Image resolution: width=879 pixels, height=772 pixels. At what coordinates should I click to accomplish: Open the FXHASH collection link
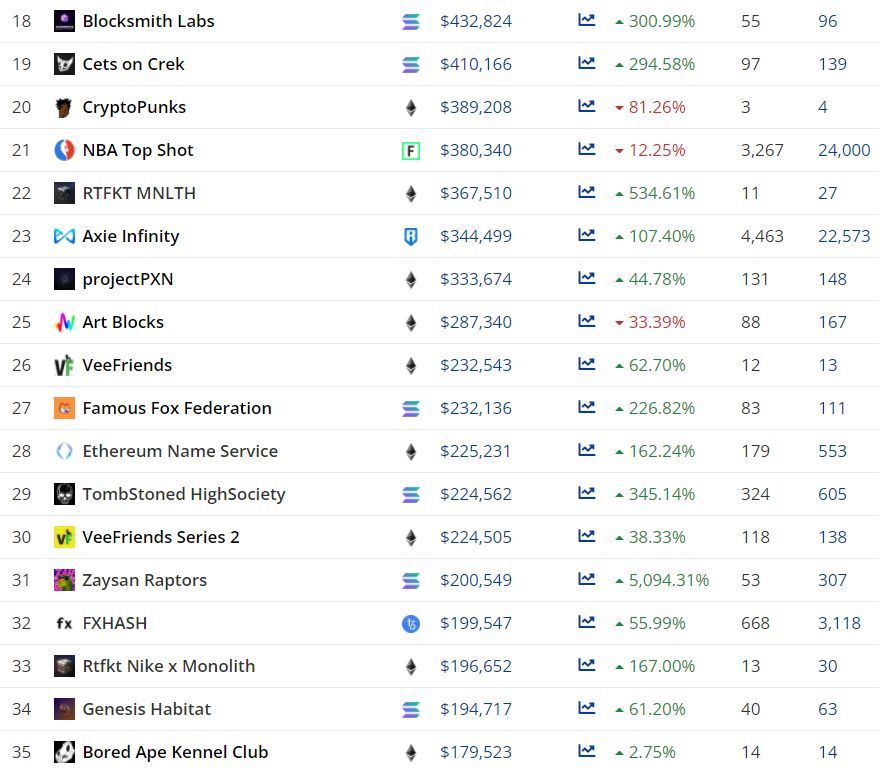click(115, 623)
